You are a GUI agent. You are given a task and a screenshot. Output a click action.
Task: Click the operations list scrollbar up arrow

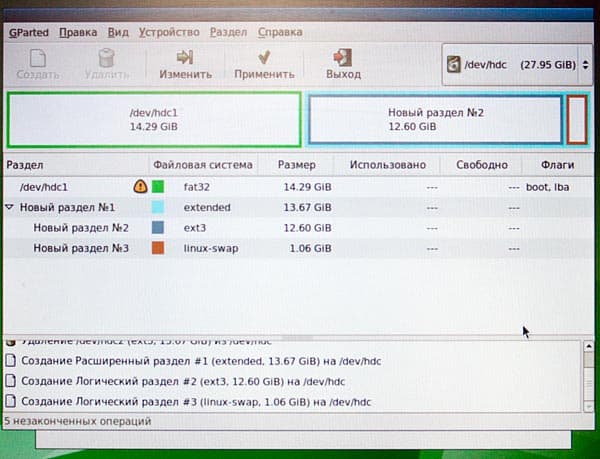[x=588, y=347]
